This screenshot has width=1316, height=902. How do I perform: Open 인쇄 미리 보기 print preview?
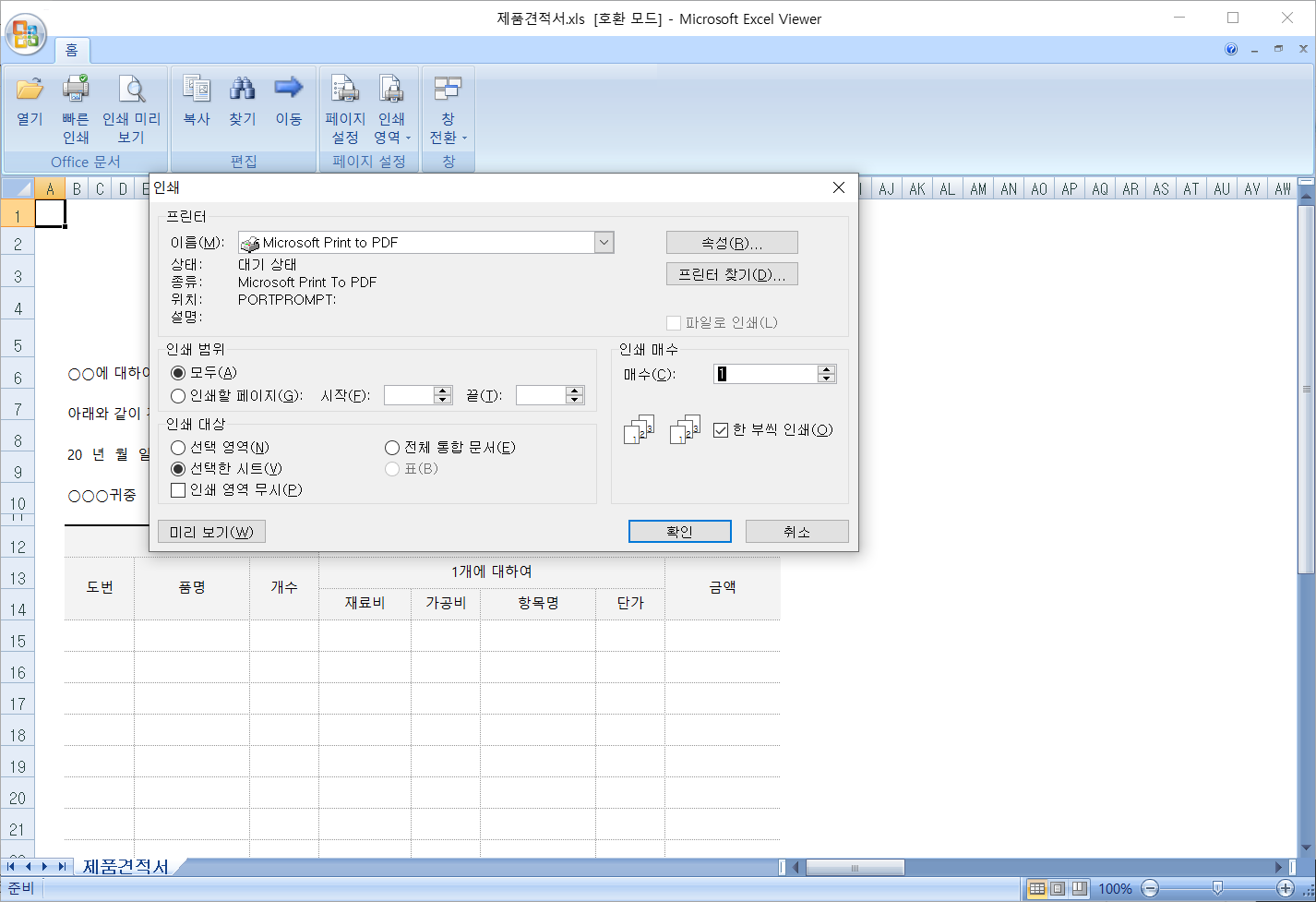(131, 110)
